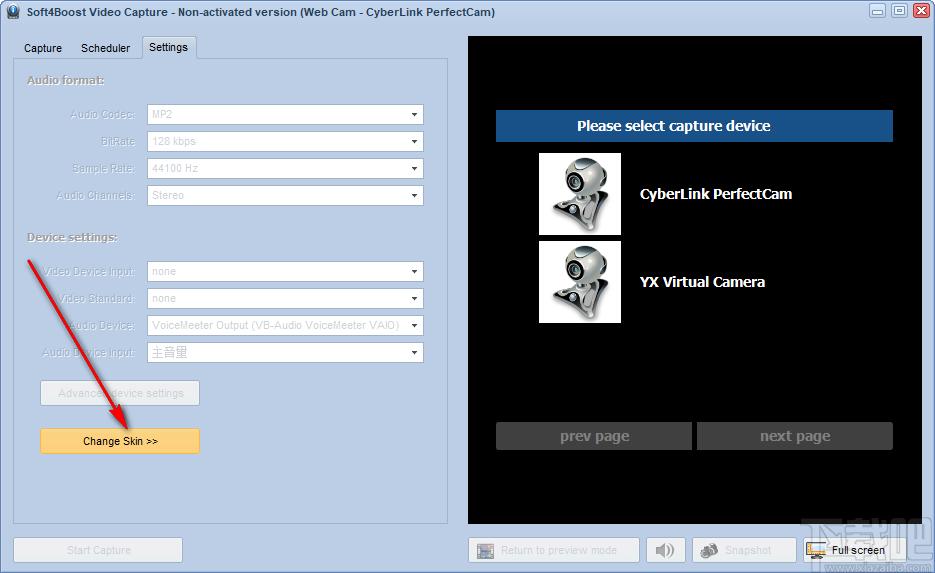This screenshot has width=935, height=573.
Task: Switch to the Scheduler tab
Action: click(105, 48)
